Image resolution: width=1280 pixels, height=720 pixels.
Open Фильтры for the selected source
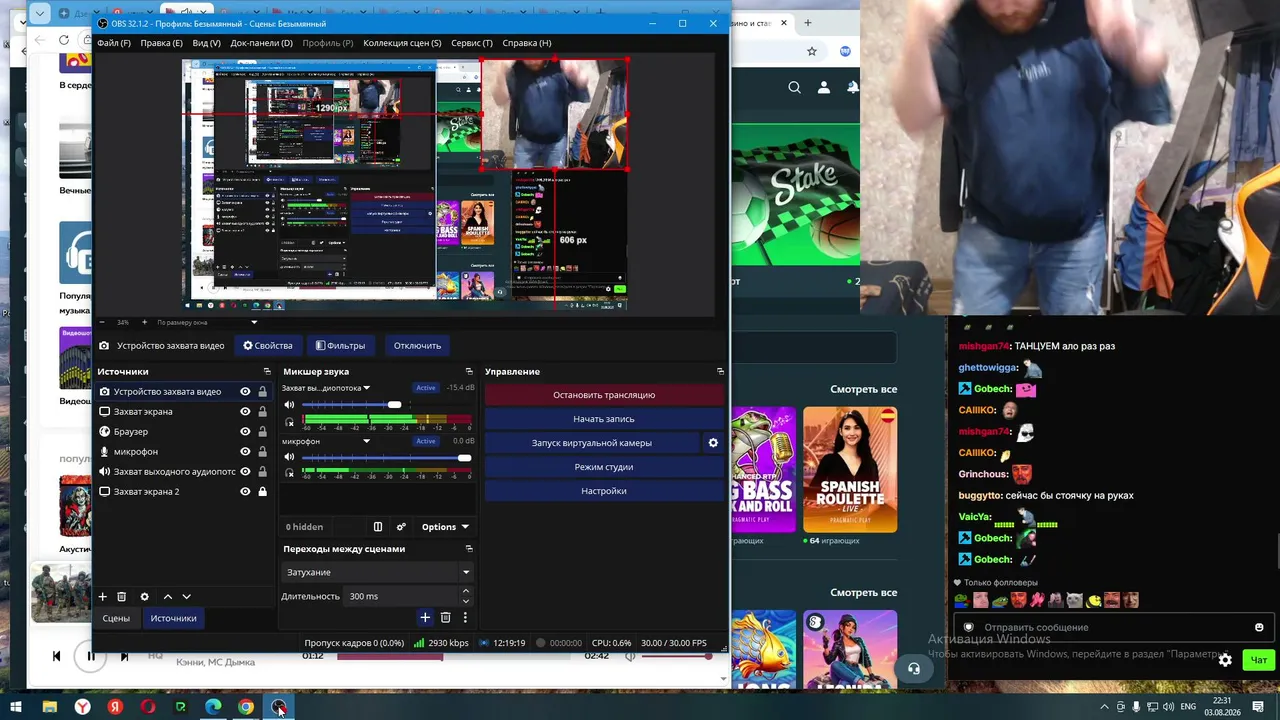340,346
